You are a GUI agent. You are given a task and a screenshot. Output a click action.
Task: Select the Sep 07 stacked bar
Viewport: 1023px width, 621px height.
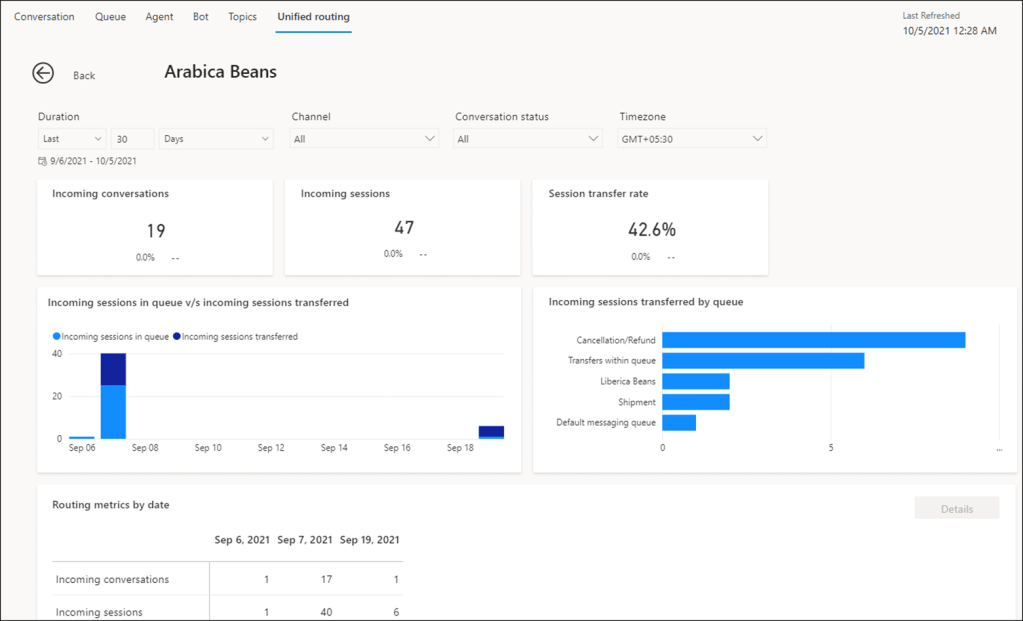tap(113, 396)
